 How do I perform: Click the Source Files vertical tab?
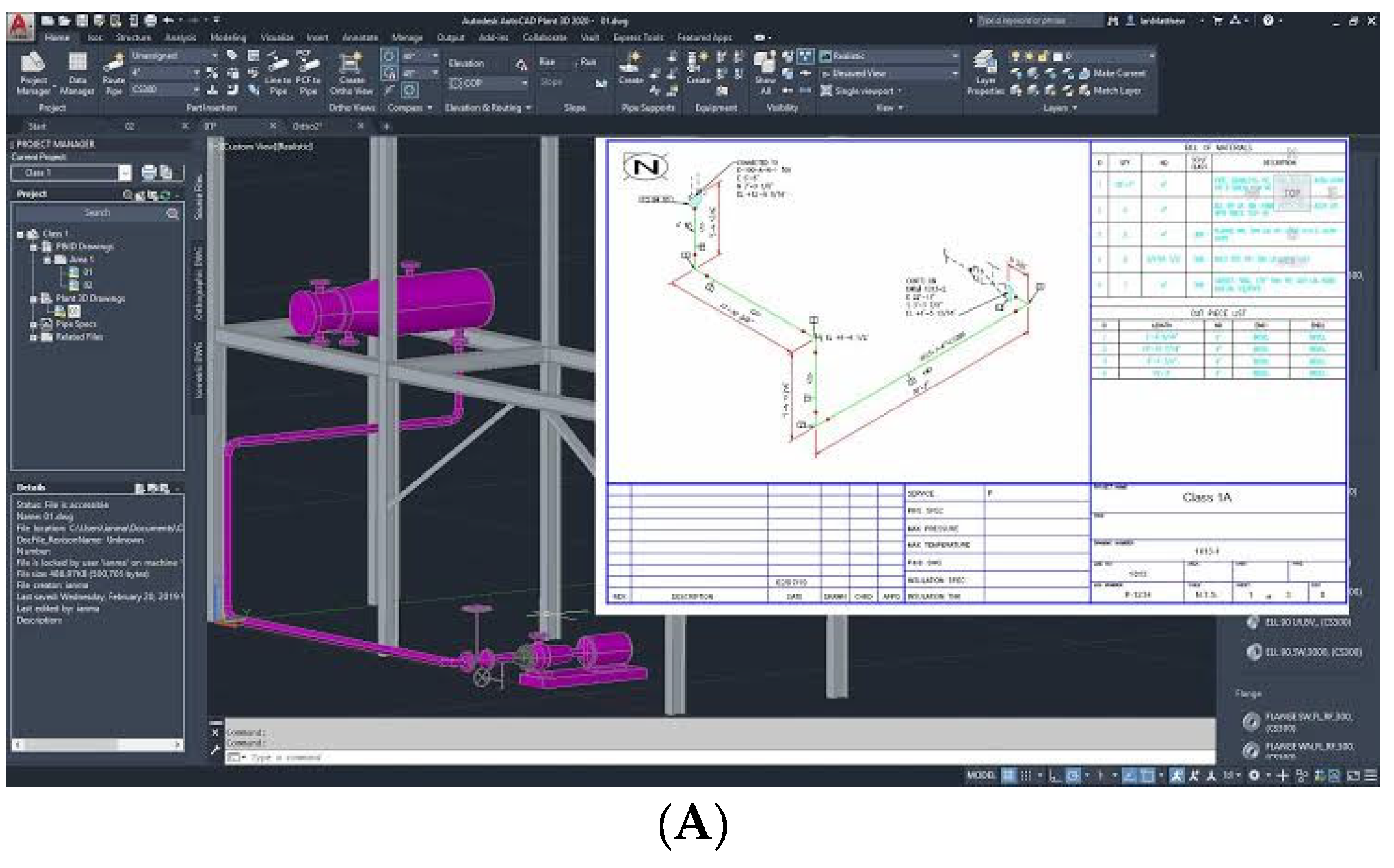(x=198, y=196)
